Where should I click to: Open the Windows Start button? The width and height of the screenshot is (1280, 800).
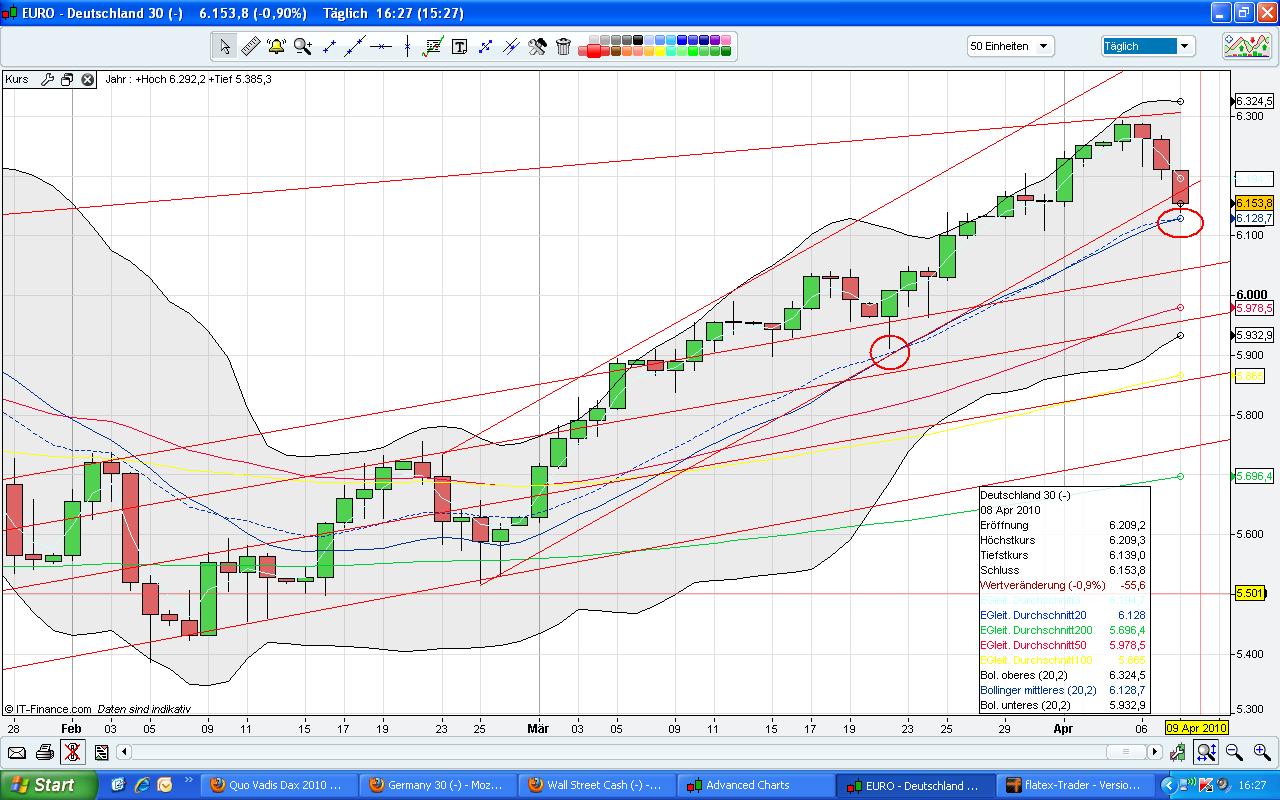click(48, 785)
